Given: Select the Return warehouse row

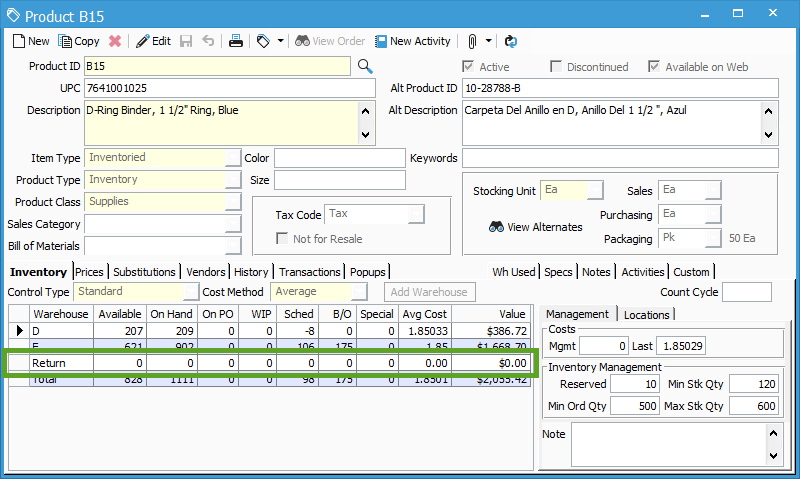Looking at the screenshot, I should (x=60, y=363).
